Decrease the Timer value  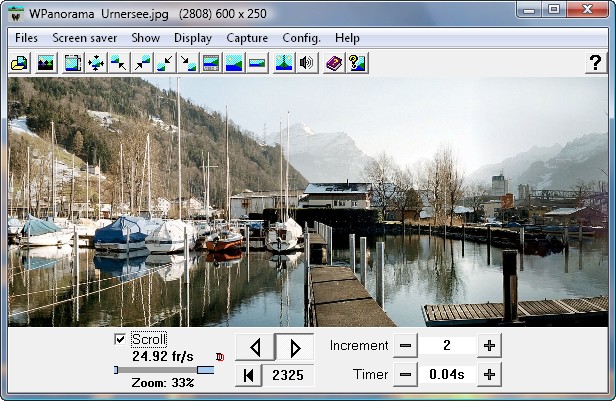[405, 375]
